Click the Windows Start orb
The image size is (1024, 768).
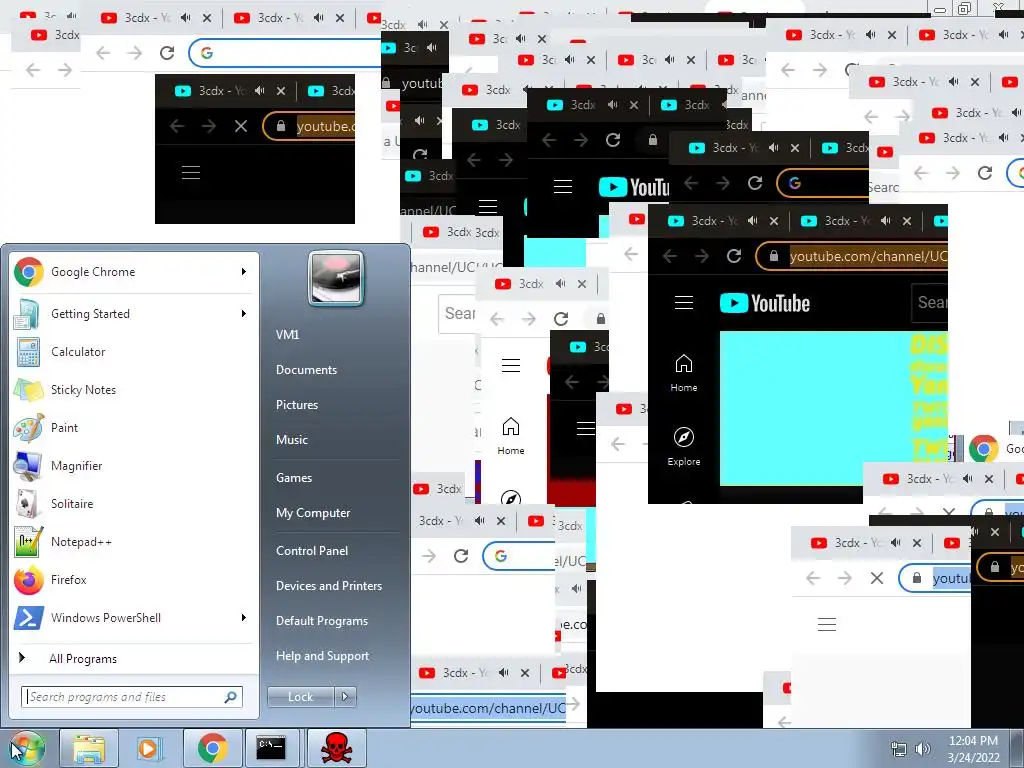pos(27,748)
